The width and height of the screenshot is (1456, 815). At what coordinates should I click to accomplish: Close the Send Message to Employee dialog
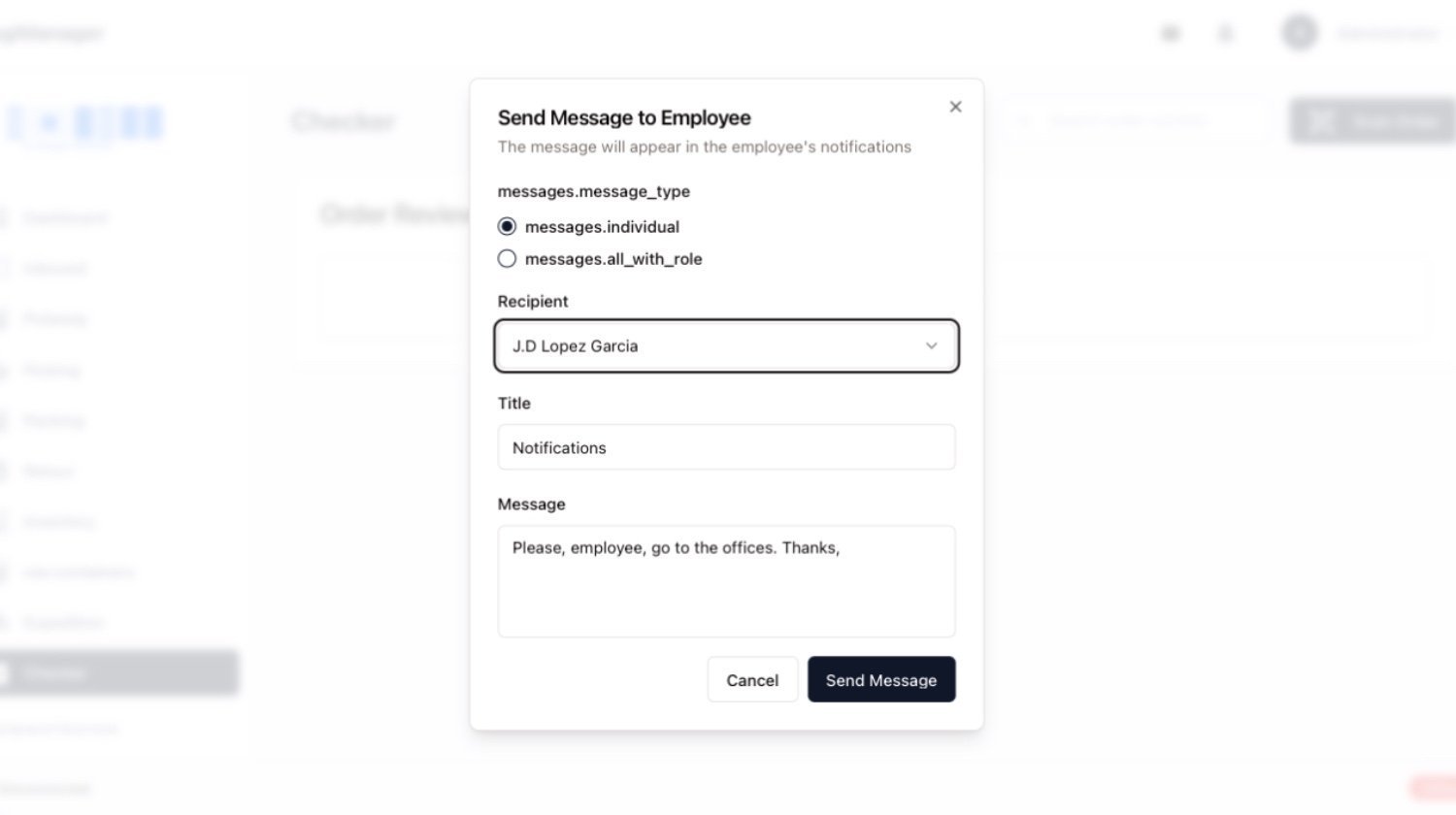(955, 107)
